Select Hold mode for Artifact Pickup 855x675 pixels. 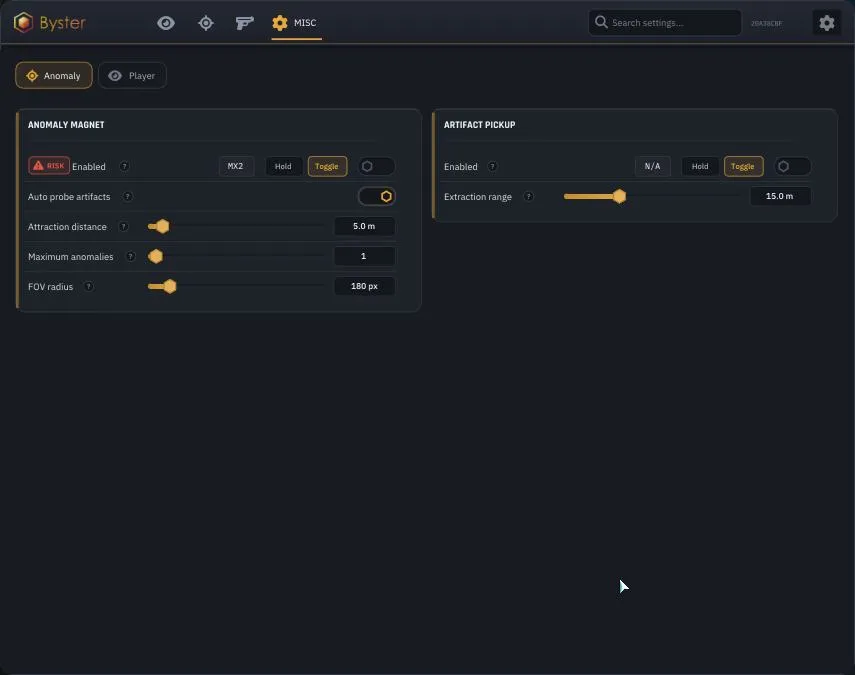click(700, 166)
